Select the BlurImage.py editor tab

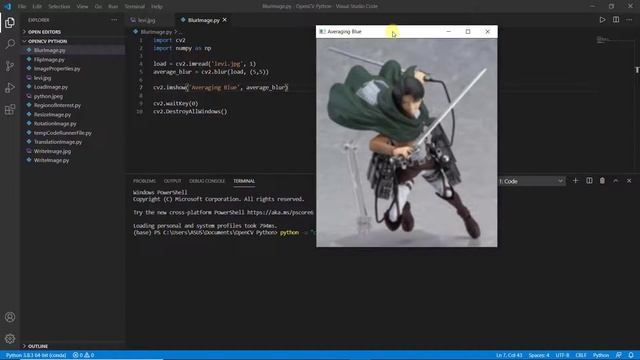(x=204, y=20)
